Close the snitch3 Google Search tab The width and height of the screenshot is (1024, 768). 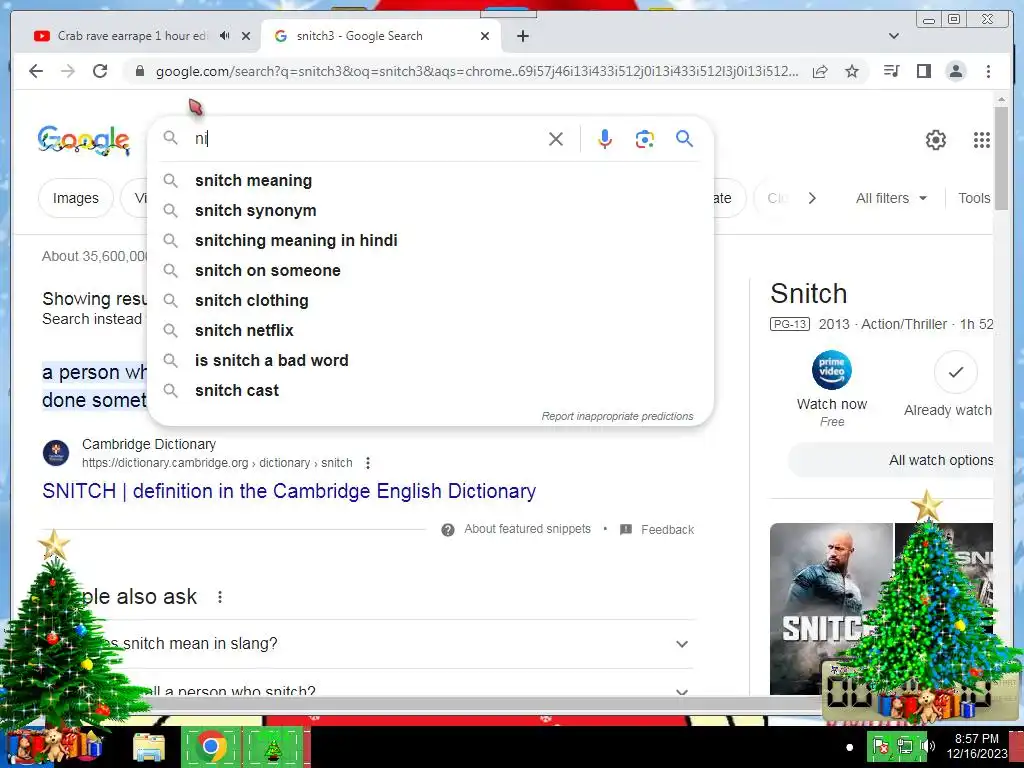485,36
